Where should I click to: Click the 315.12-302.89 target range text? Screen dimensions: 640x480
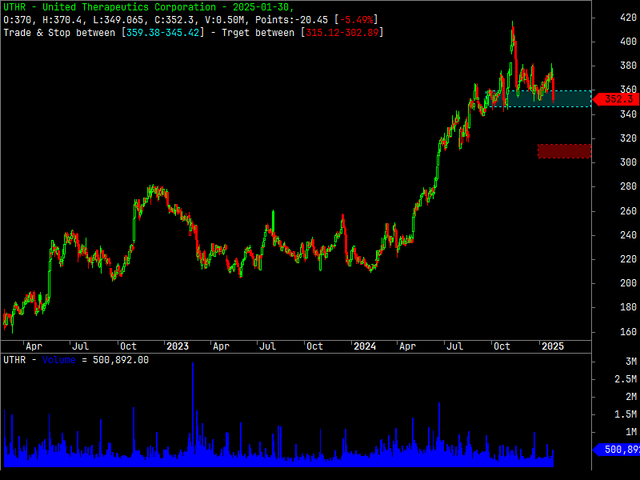[342, 33]
